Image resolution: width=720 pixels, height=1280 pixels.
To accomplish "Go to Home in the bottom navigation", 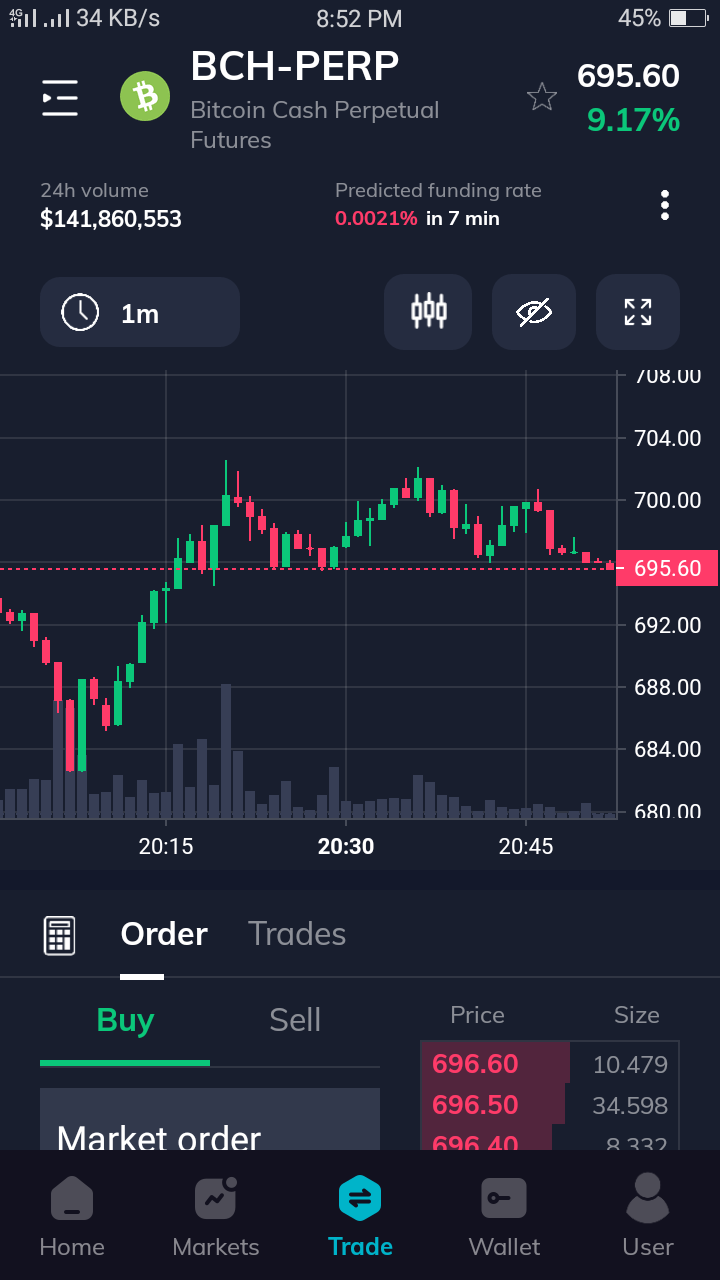I will pos(72,1216).
